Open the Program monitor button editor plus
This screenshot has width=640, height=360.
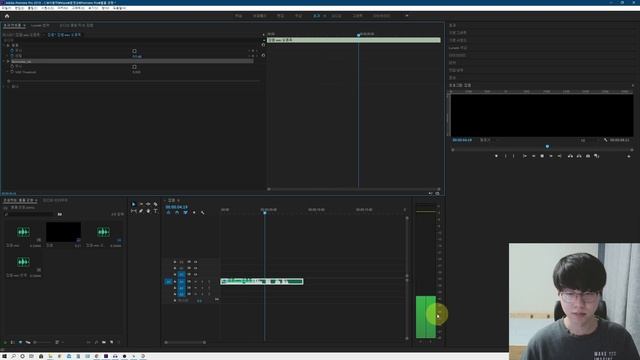[629, 156]
